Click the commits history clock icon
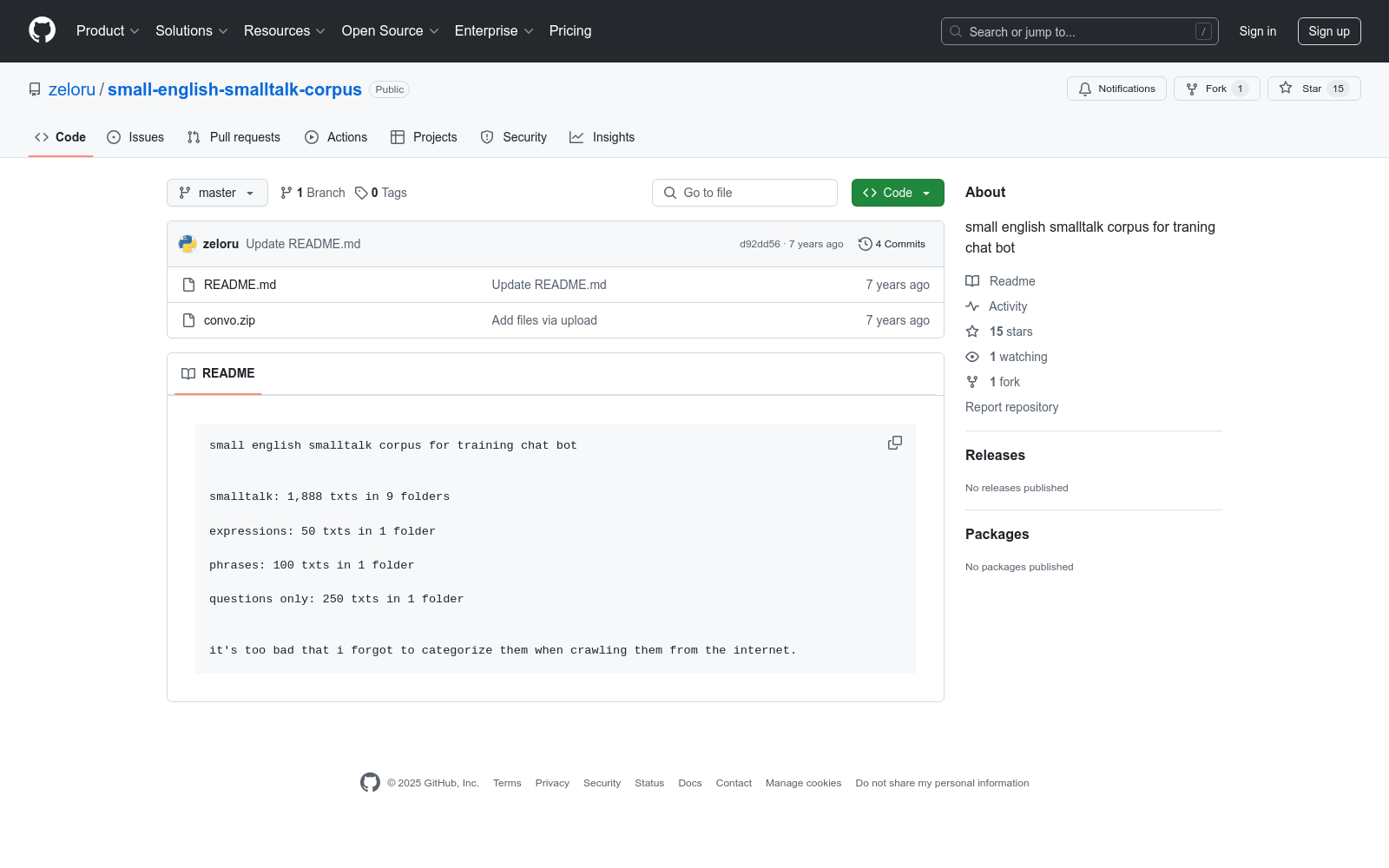Viewport: 1389px width, 868px height. coord(865,244)
